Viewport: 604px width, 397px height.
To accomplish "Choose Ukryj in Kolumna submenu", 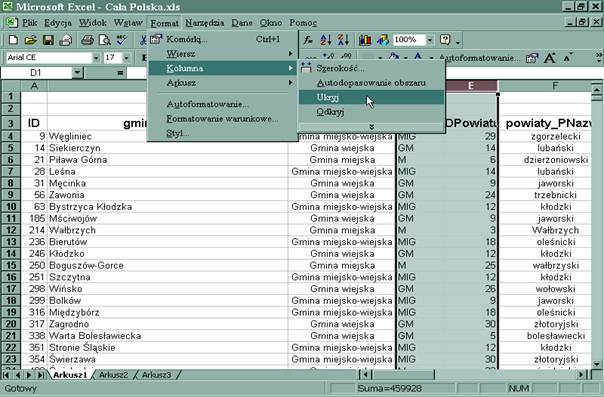I will pyautogui.click(x=371, y=97).
